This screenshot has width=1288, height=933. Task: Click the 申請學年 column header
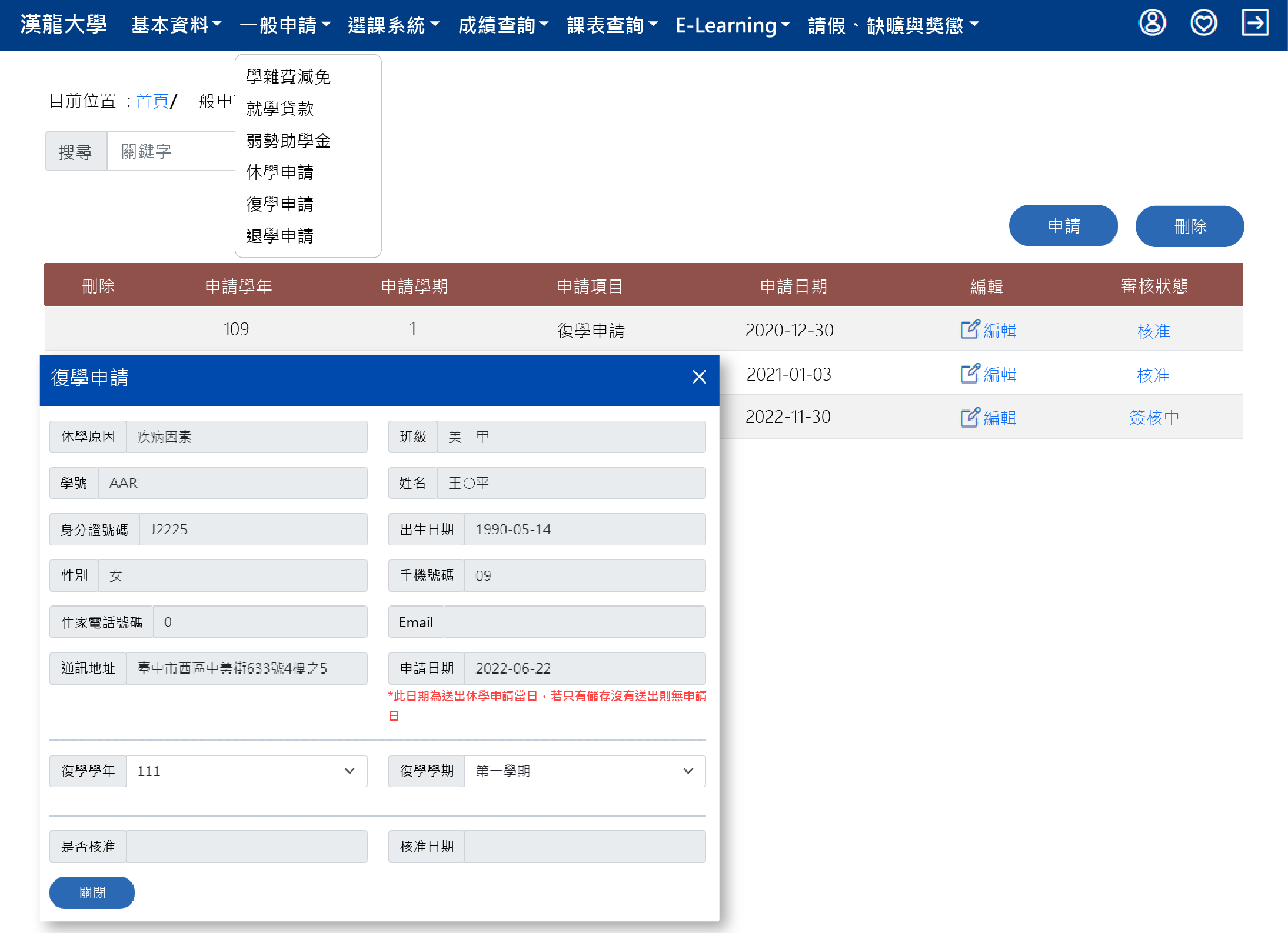[x=238, y=286]
